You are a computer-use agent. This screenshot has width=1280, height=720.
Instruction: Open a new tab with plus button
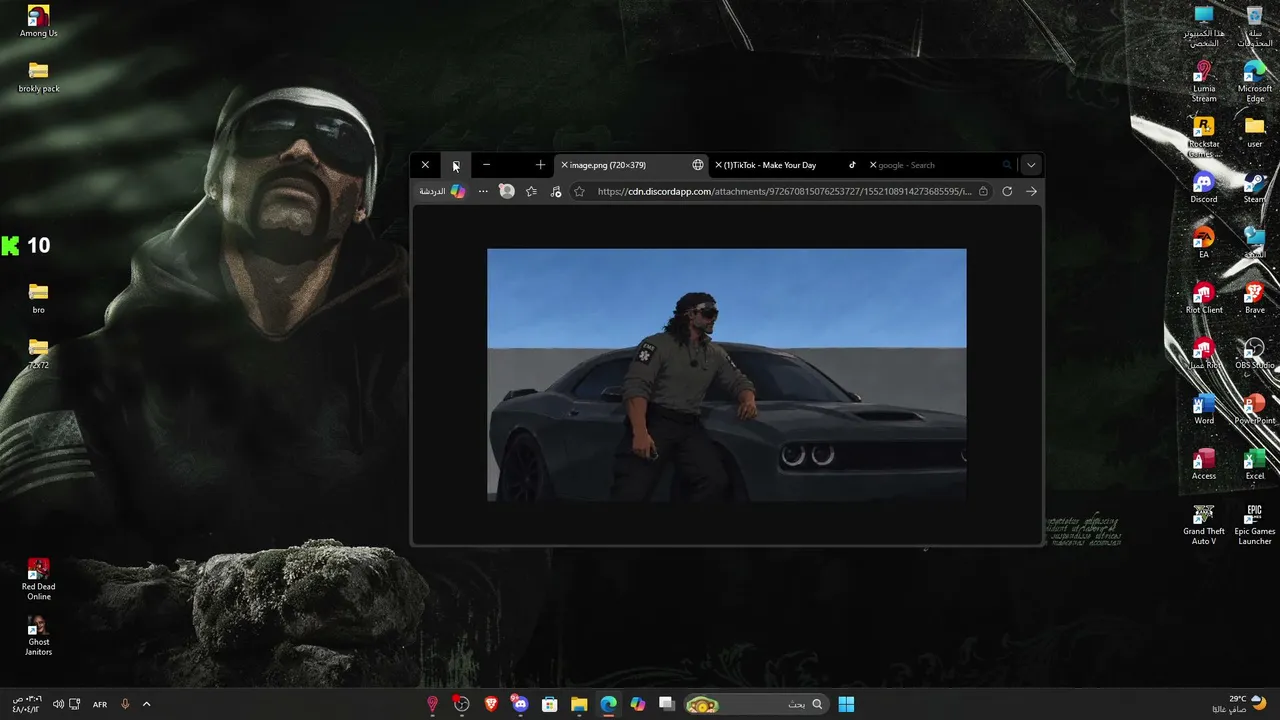[x=540, y=165]
